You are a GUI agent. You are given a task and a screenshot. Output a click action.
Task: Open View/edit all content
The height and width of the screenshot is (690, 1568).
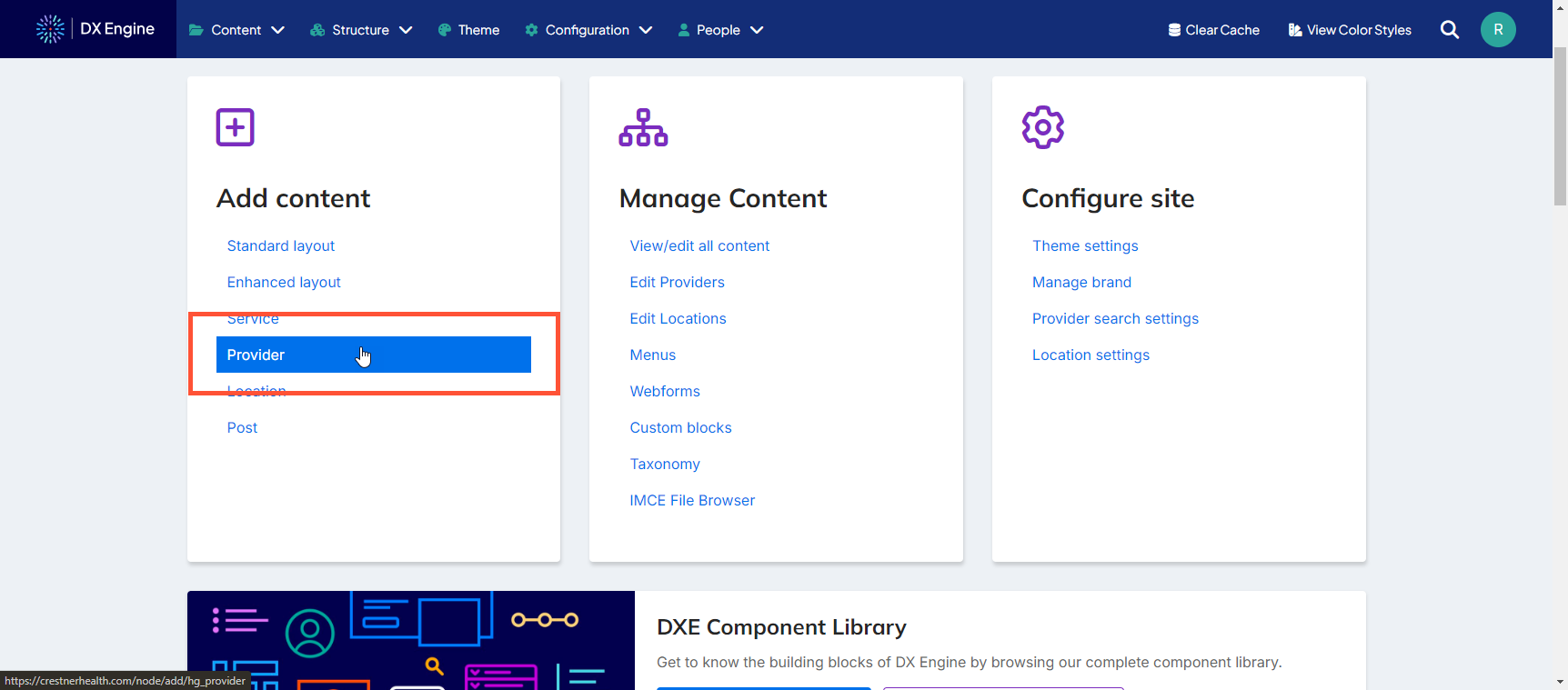click(x=699, y=245)
